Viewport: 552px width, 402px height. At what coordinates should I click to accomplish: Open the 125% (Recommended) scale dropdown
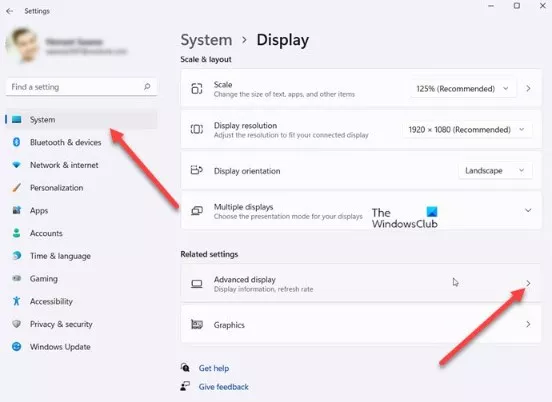point(463,88)
